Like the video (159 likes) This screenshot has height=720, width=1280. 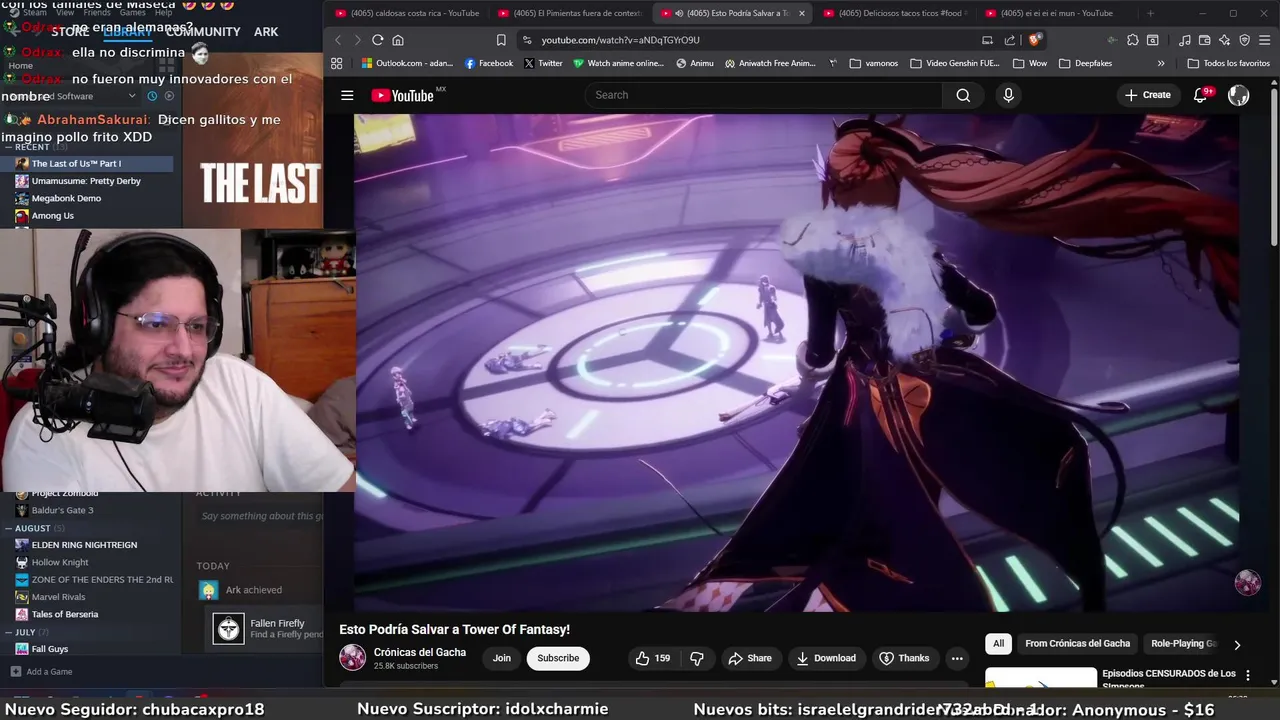pyautogui.click(x=653, y=658)
